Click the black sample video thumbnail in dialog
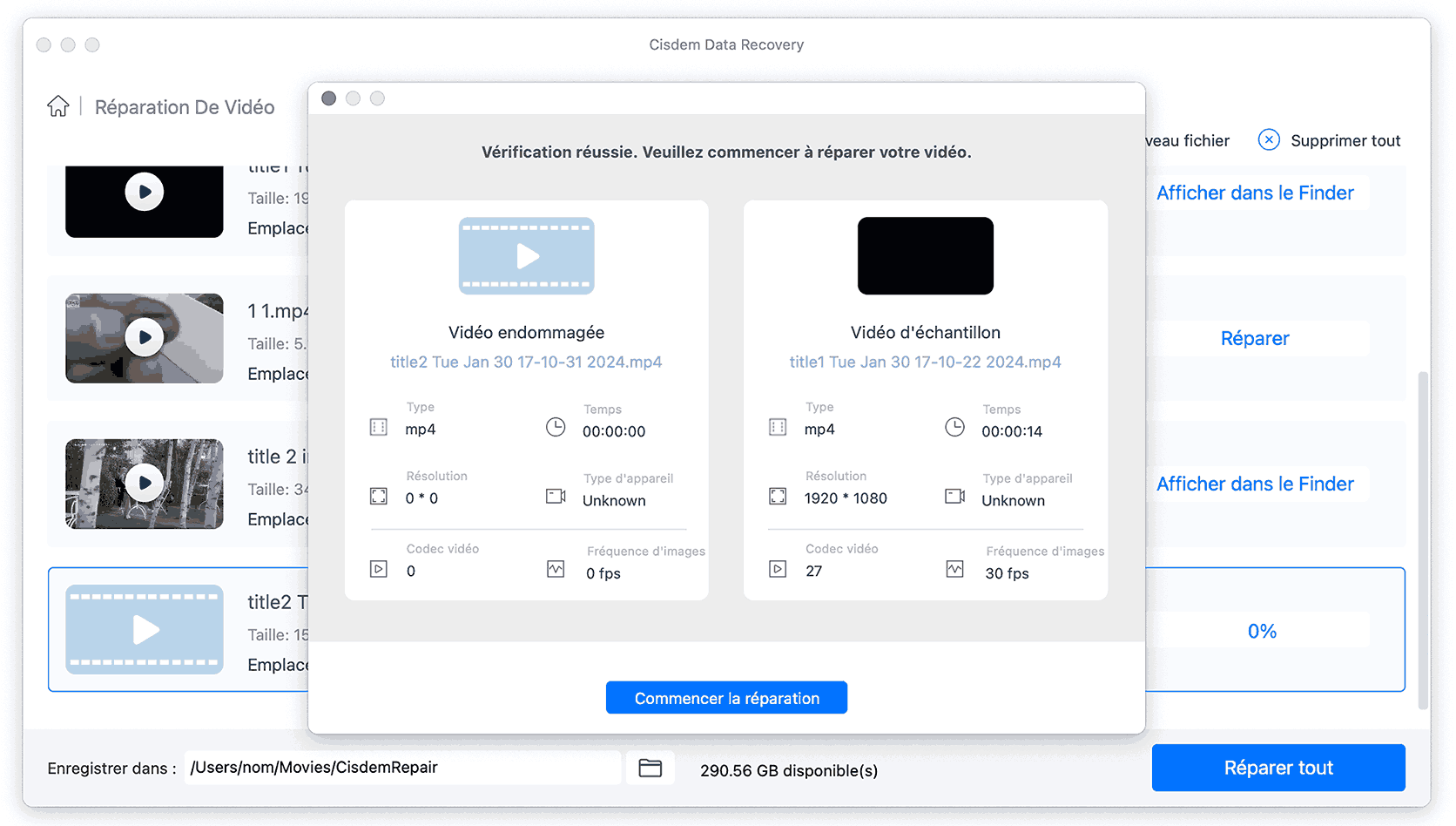Image resolution: width=1456 pixels, height=826 pixels. coord(926,255)
